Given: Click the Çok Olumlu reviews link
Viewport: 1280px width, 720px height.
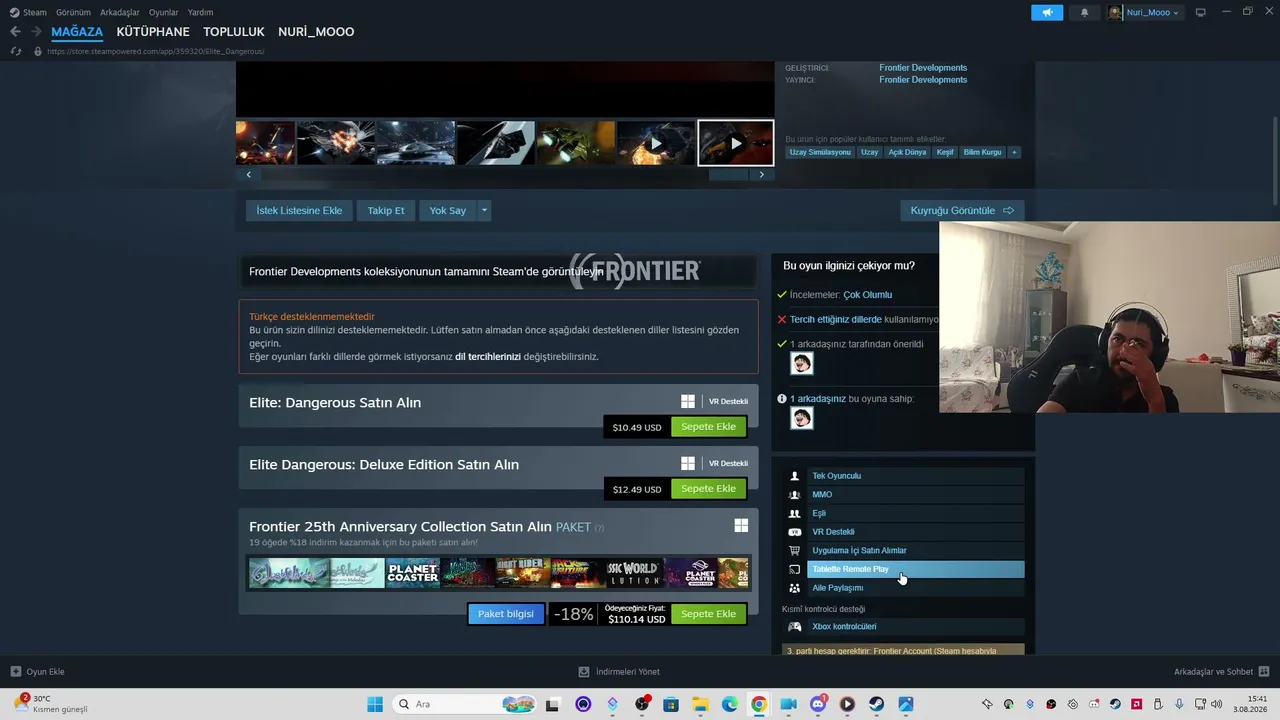Looking at the screenshot, I should (x=867, y=295).
